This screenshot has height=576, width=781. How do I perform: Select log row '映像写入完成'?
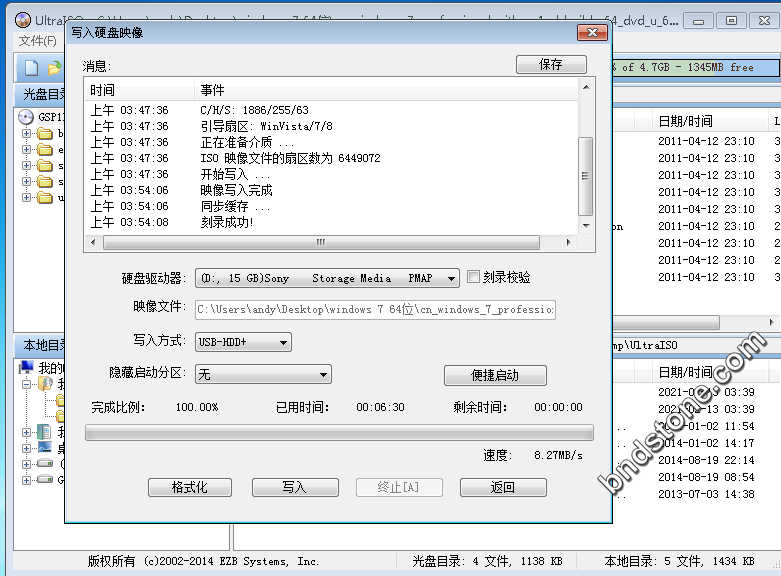pyautogui.click(x=331, y=190)
